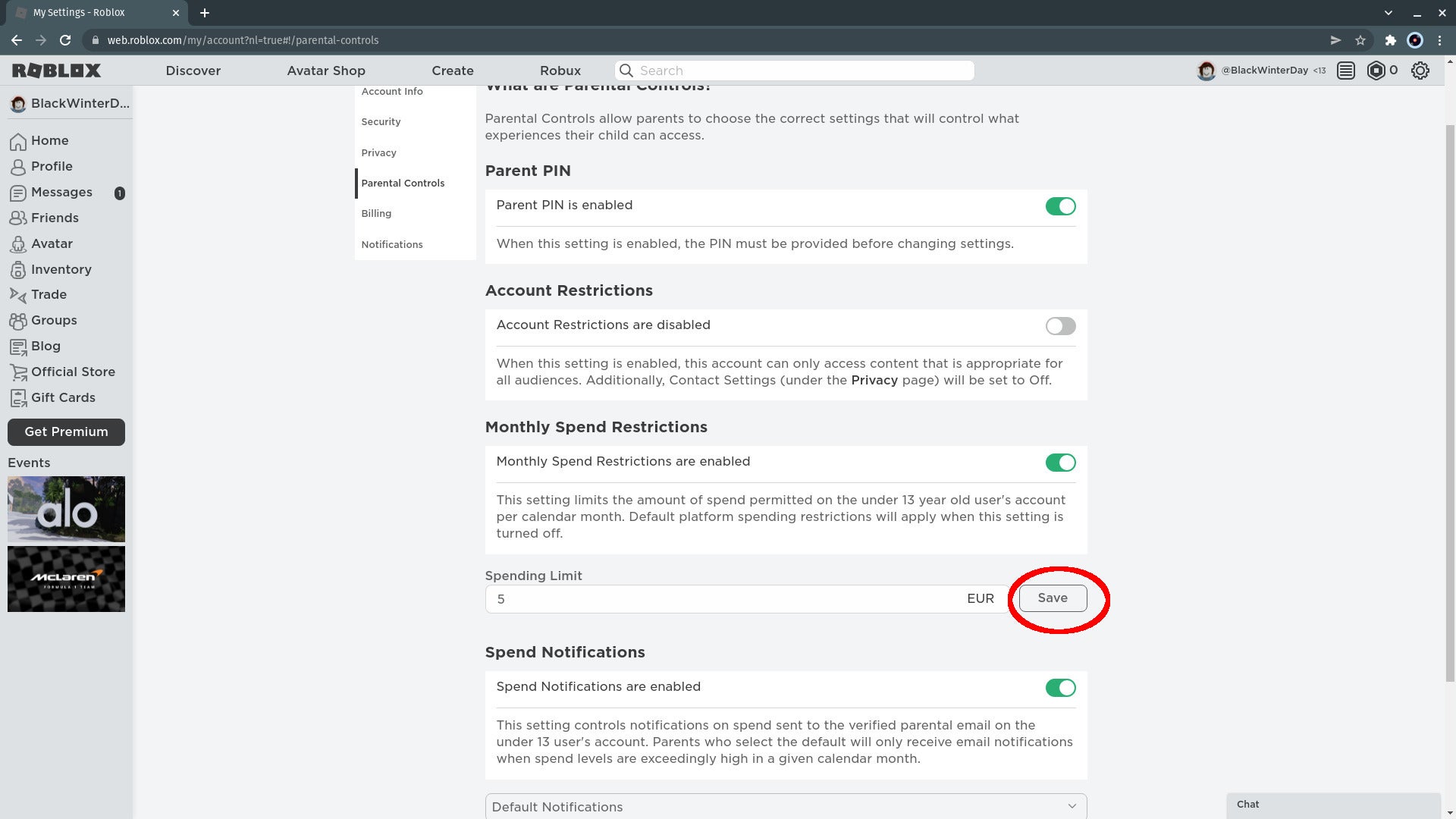Open the Gift Cards sidebar icon
Viewport: 1456px width, 819px height.
tap(18, 398)
